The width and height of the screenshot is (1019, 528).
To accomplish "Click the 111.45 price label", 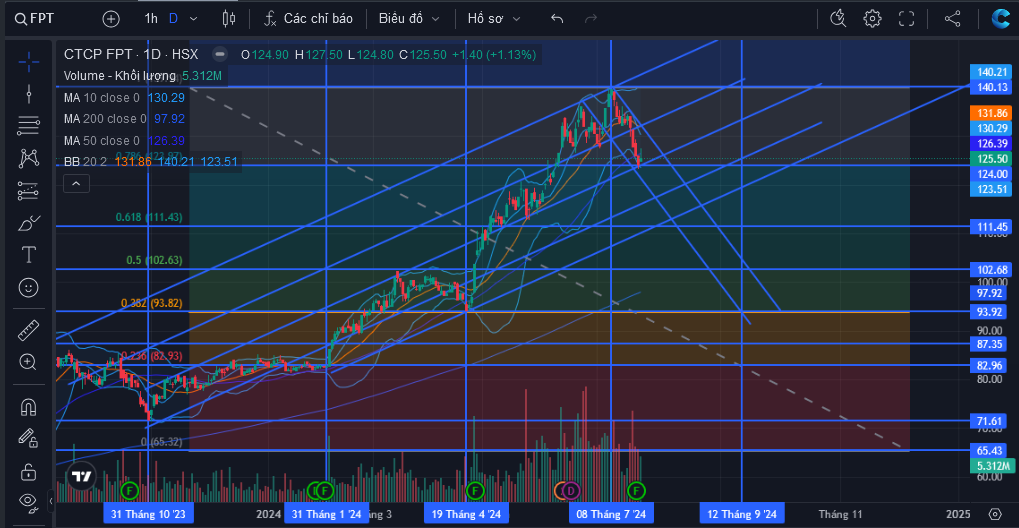I will pyautogui.click(x=992, y=226).
